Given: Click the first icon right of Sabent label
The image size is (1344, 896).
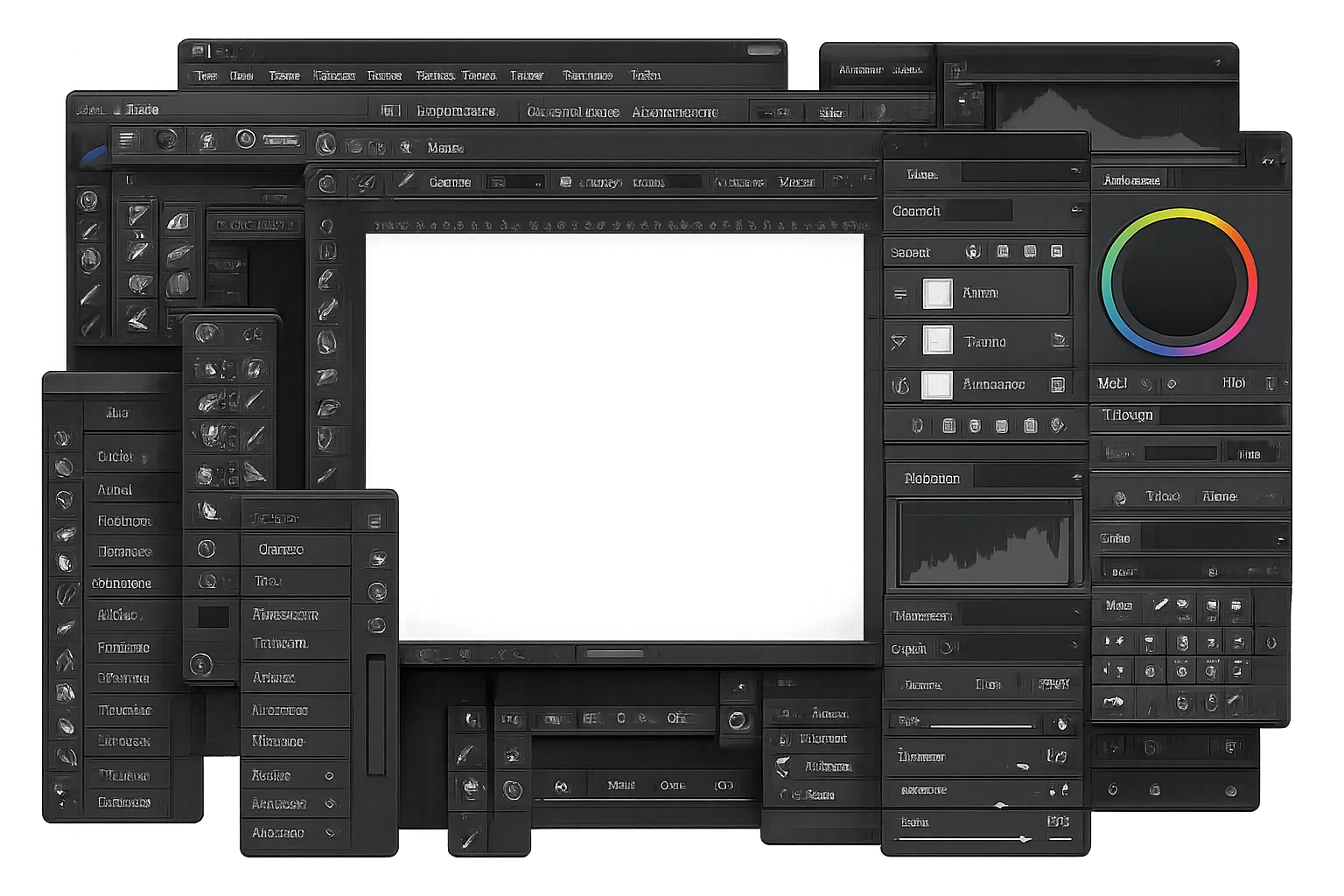Looking at the screenshot, I should pyautogui.click(x=973, y=252).
